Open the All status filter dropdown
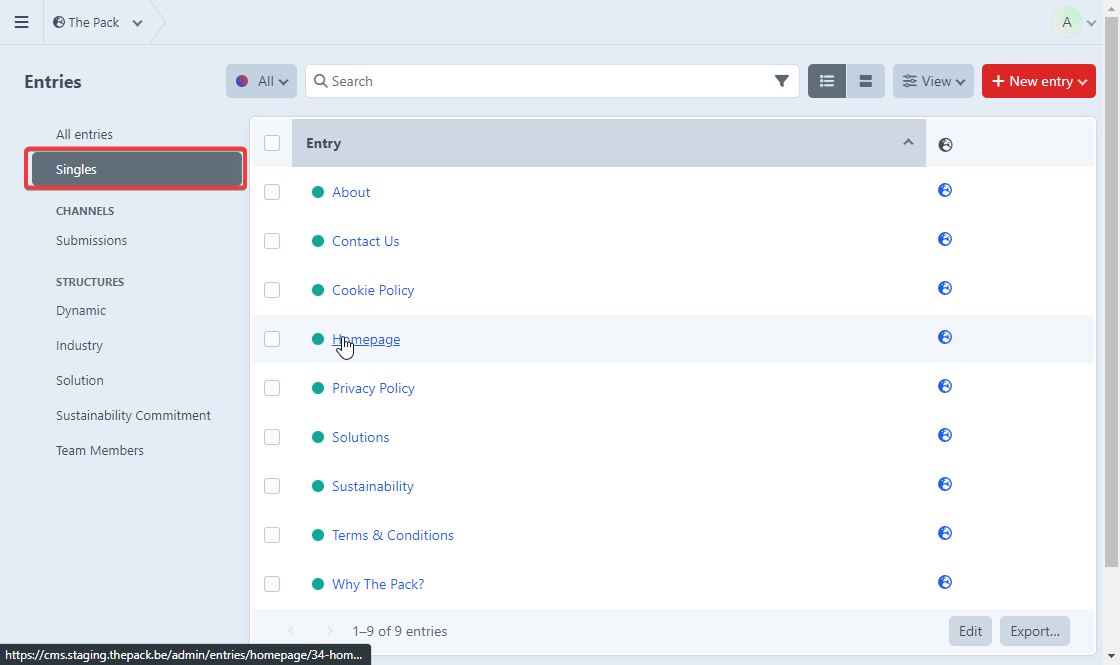1120x665 pixels. pos(261,81)
